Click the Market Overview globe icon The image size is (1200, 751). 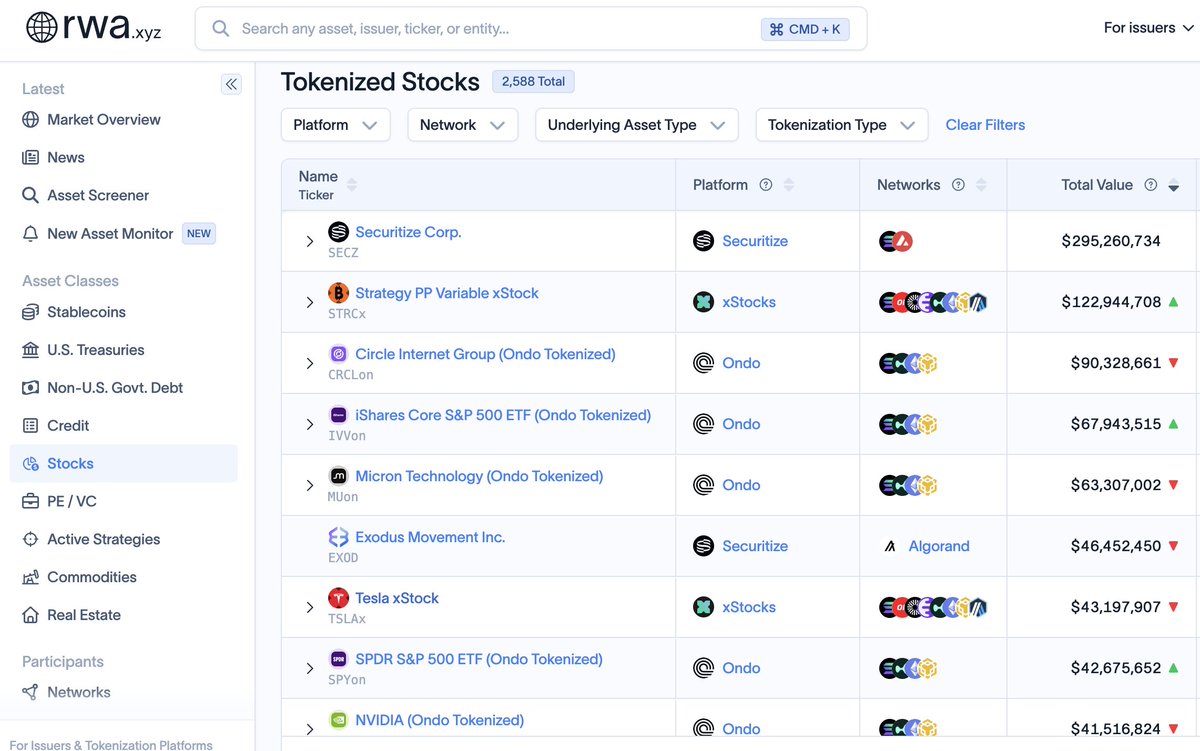tap(30, 120)
